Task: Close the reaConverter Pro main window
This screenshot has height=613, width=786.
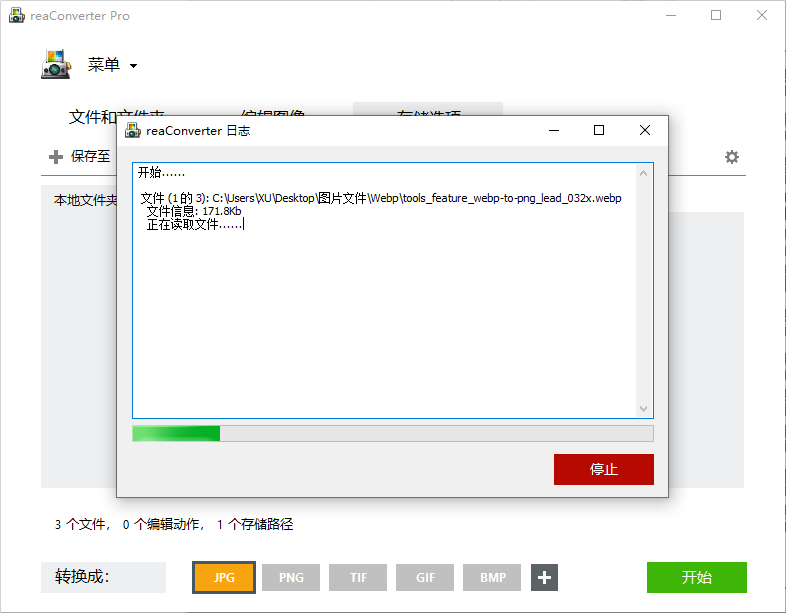Action: click(762, 16)
